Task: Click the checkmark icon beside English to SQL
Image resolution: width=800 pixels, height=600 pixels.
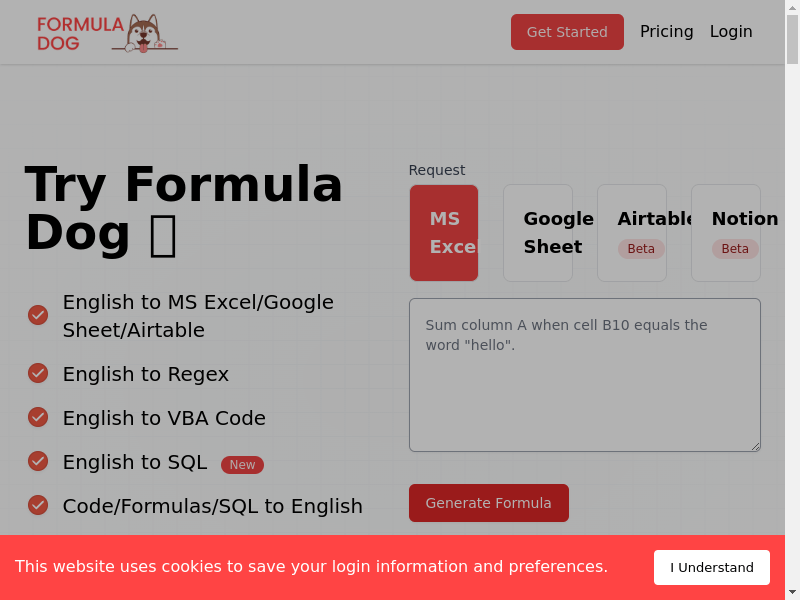Action: (x=38, y=461)
